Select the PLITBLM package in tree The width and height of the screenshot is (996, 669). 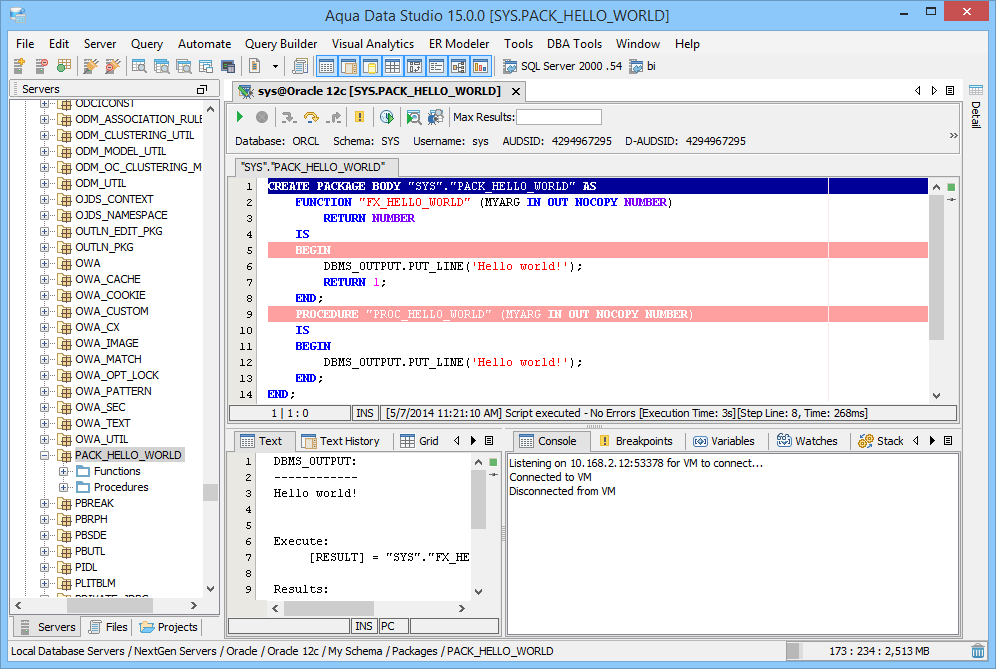(x=95, y=583)
